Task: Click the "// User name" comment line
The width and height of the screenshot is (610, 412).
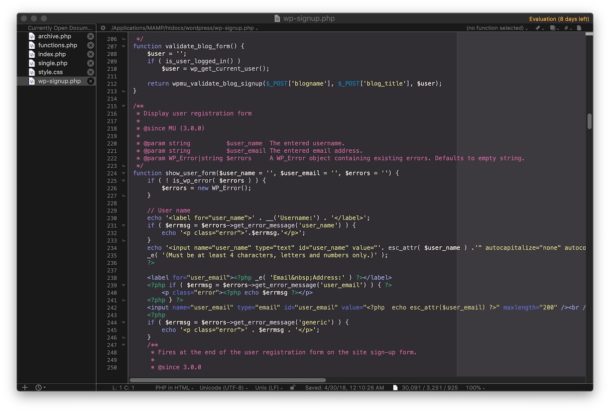Action: (x=168, y=210)
